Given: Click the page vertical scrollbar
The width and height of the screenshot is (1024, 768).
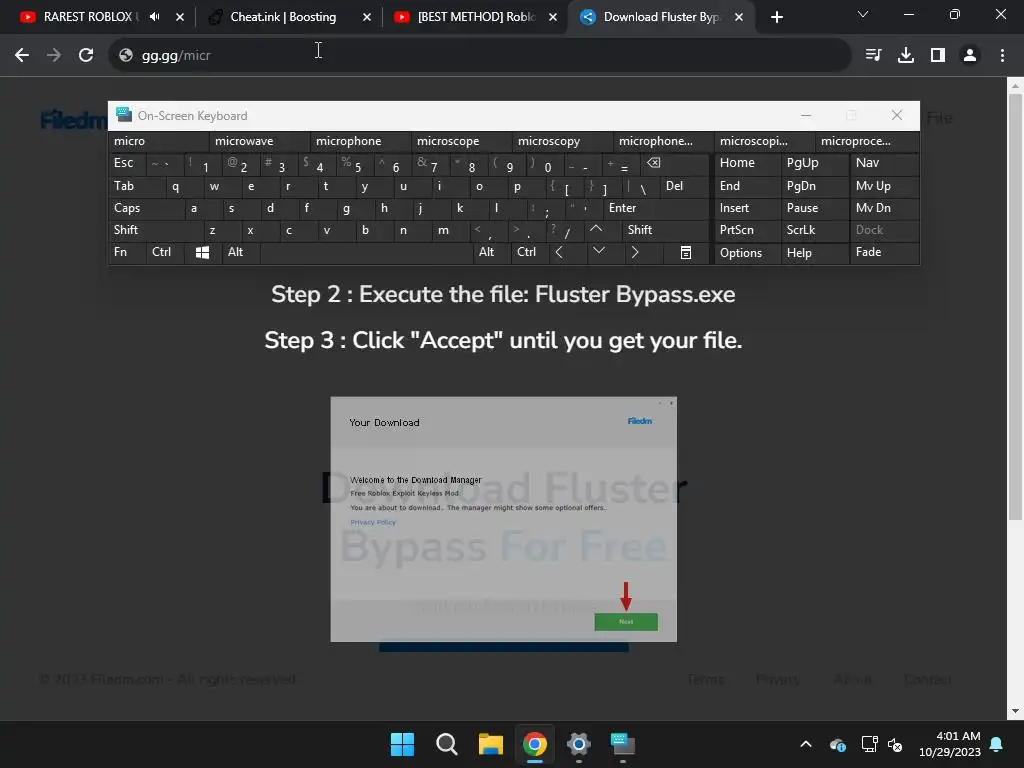Looking at the screenshot, I should click(x=1015, y=307).
